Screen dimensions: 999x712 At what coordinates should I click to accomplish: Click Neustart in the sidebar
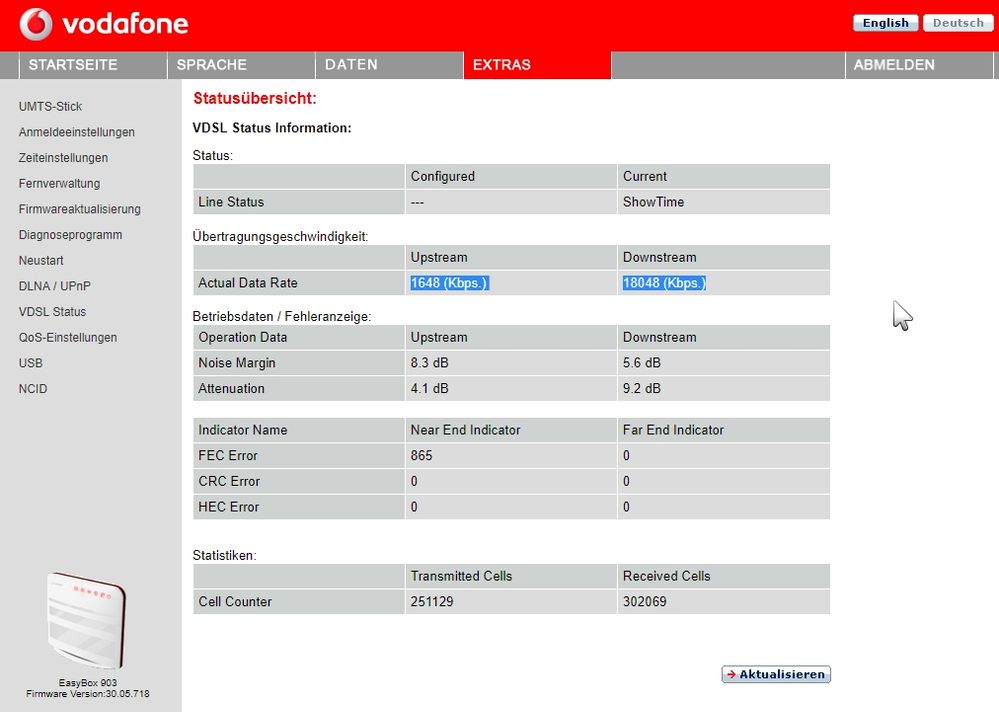[41, 260]
